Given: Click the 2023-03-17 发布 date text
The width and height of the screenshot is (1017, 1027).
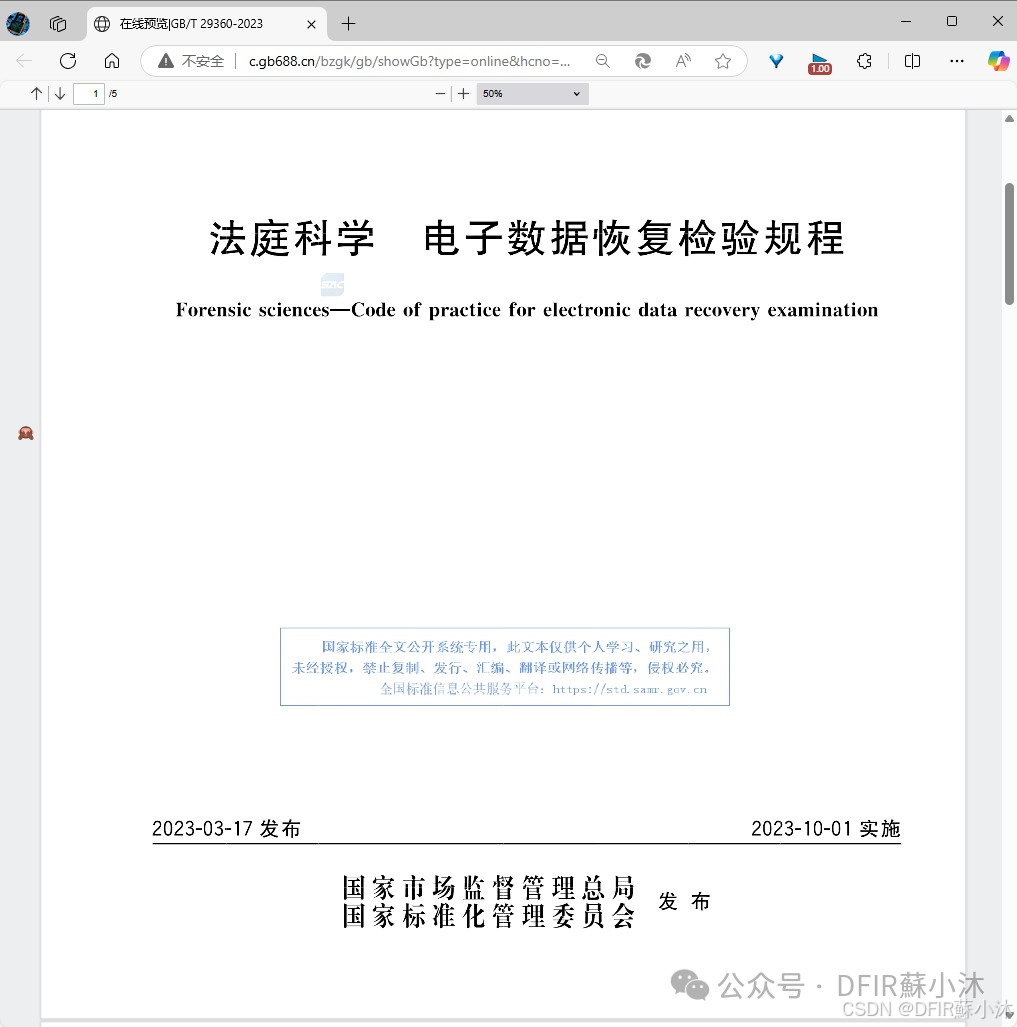Looking at the screenshot, I should click(226, 829).
